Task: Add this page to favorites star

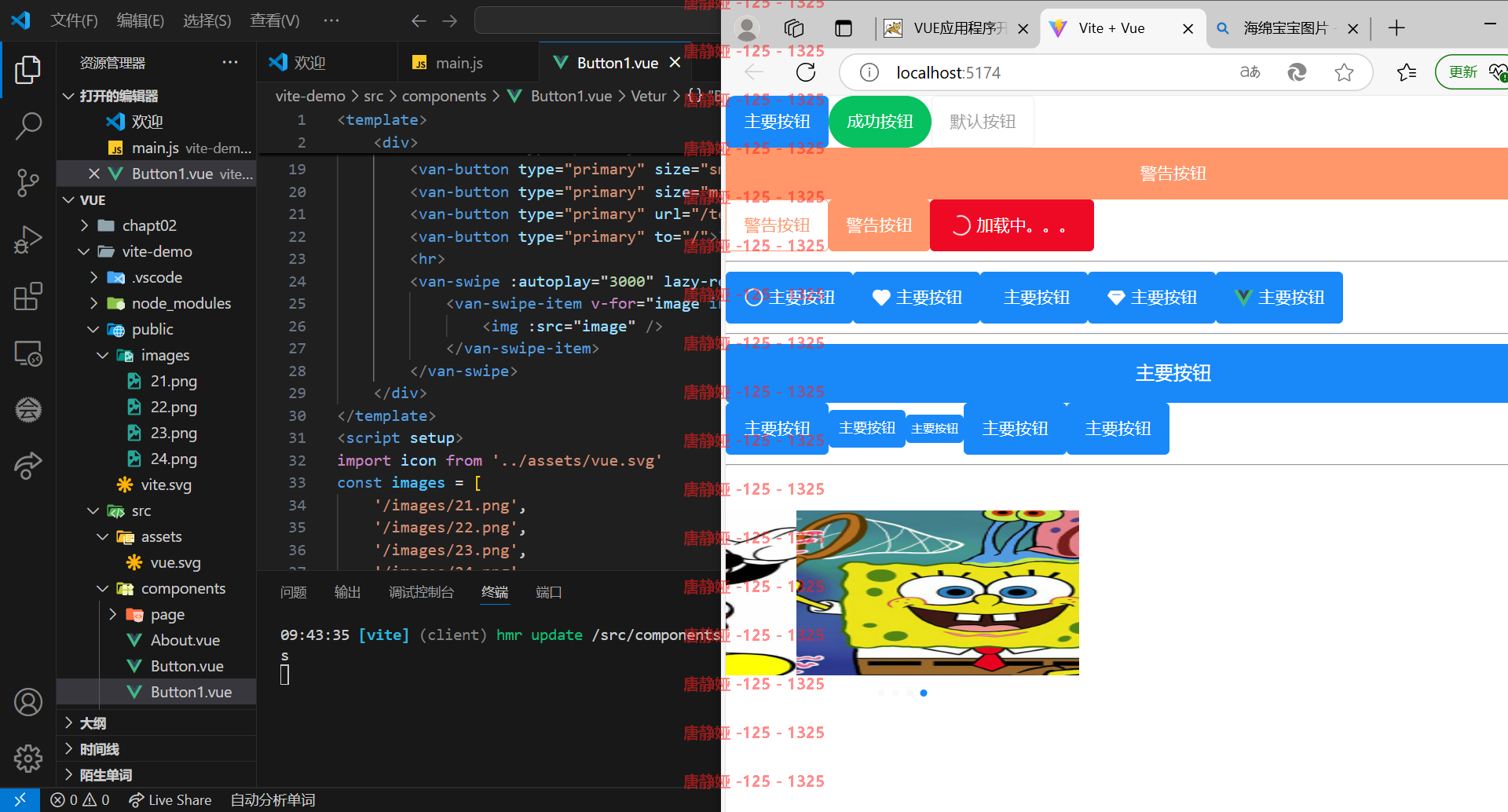Action: pos(1344,72)
